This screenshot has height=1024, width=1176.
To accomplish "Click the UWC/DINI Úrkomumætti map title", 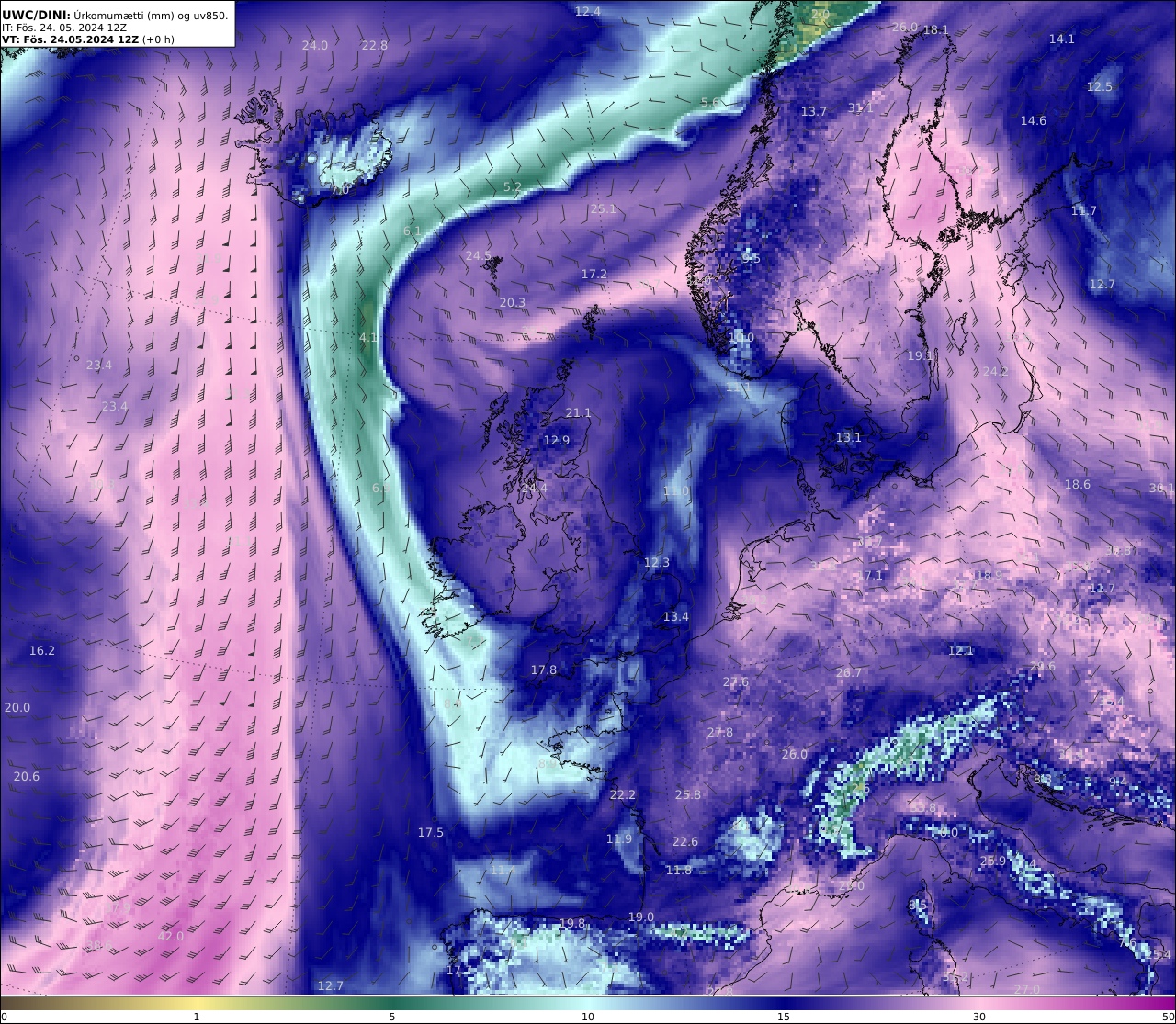I will 115,15.
